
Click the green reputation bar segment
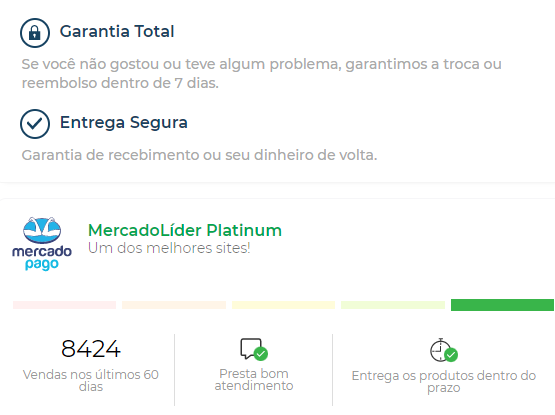[502, 305]
